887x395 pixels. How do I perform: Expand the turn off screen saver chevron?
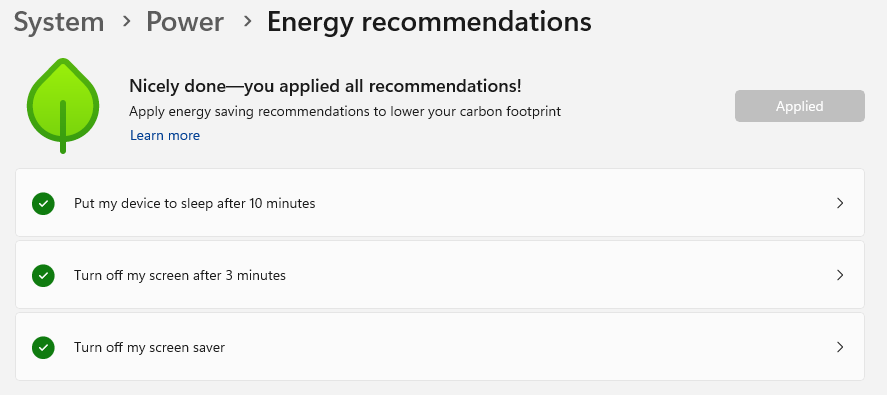[840, 347]
